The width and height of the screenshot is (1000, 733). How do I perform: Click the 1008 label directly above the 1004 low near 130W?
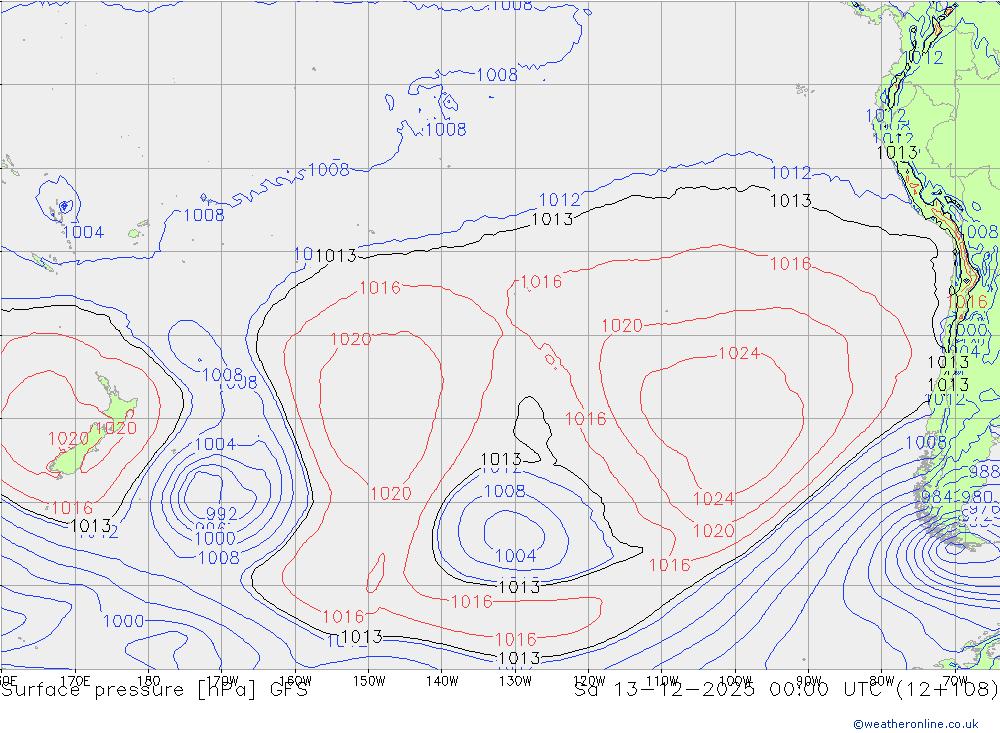[504, 491]
